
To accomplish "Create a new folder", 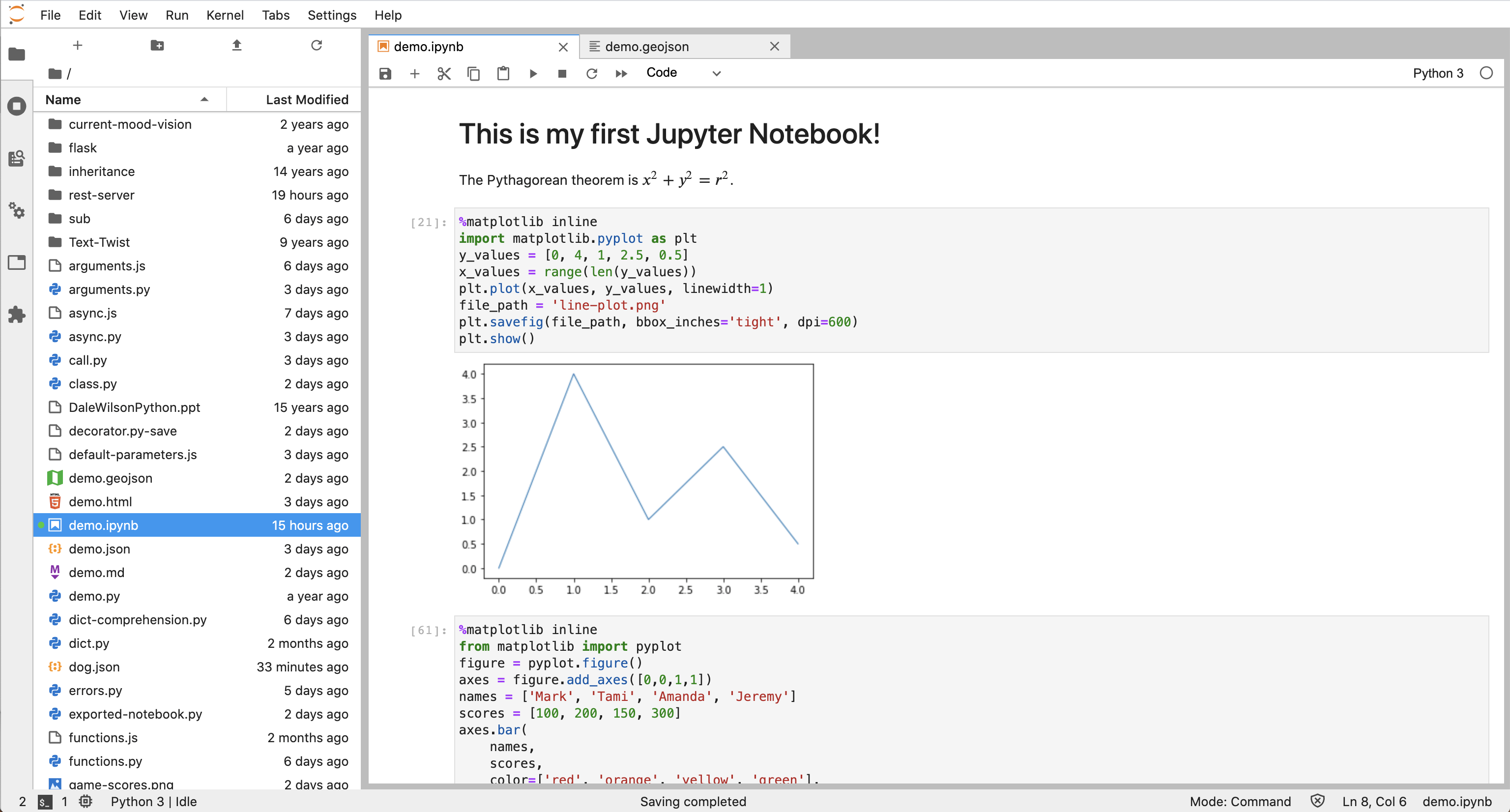I will pos(156,45).
